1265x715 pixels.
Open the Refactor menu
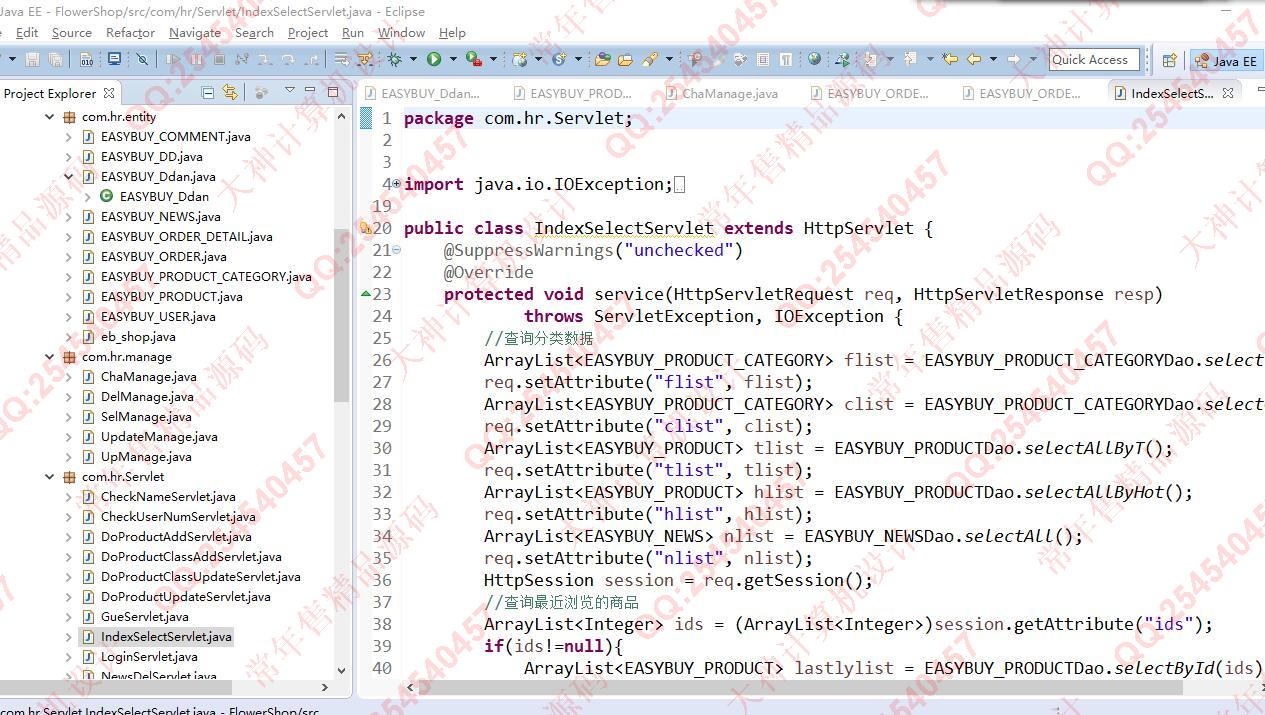130,32
